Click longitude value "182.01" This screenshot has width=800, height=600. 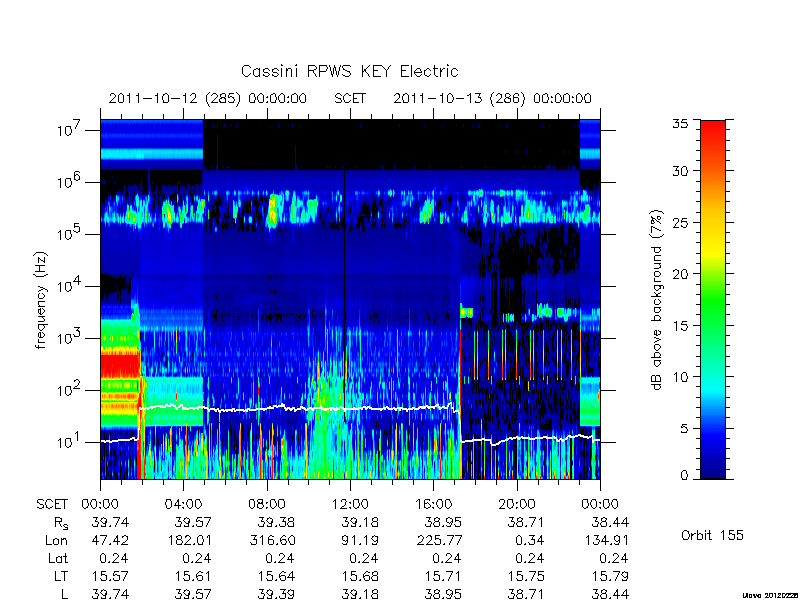[189, 540]
